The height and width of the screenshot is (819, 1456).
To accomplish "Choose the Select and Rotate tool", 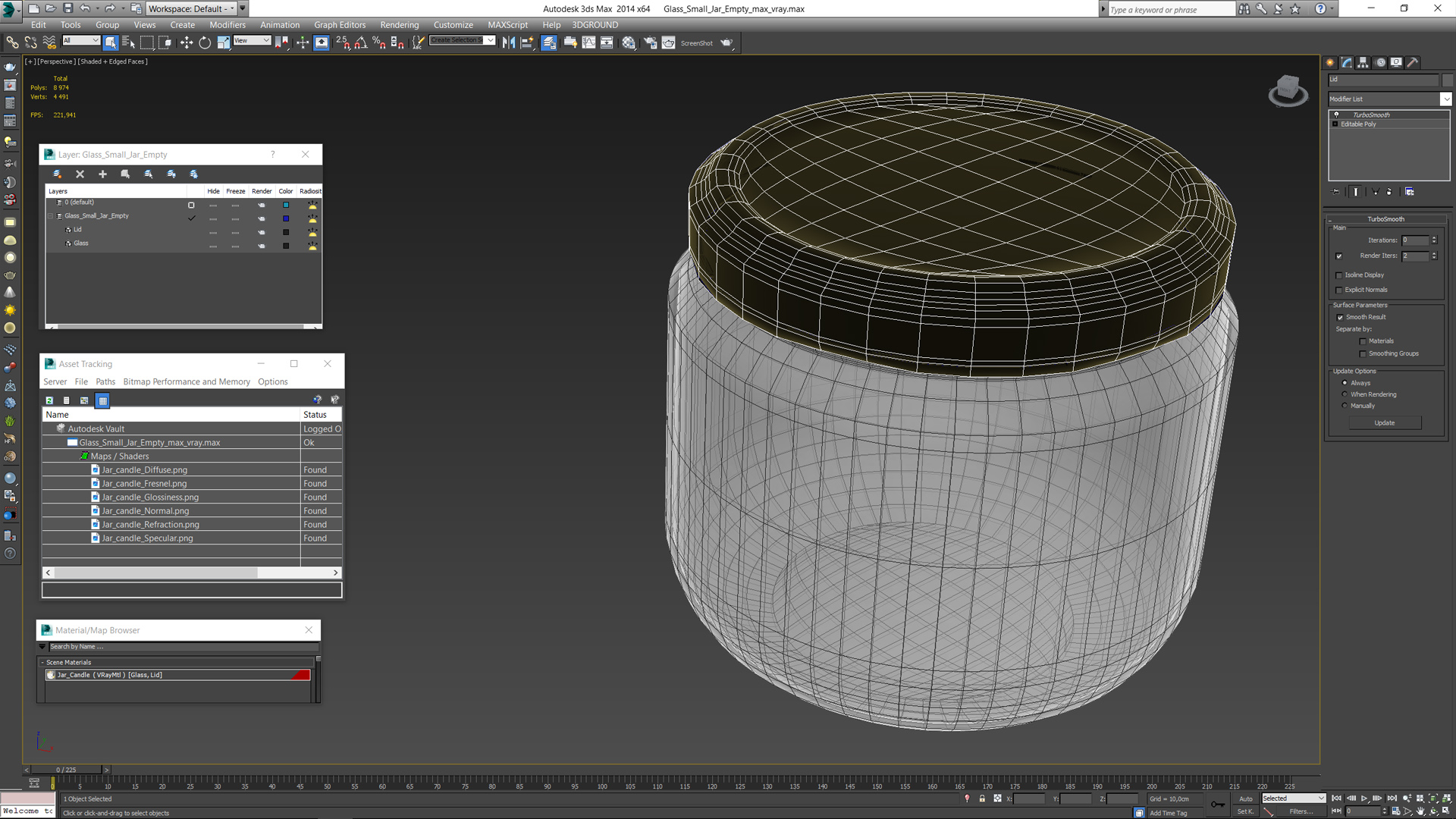I will click(205, 42).
